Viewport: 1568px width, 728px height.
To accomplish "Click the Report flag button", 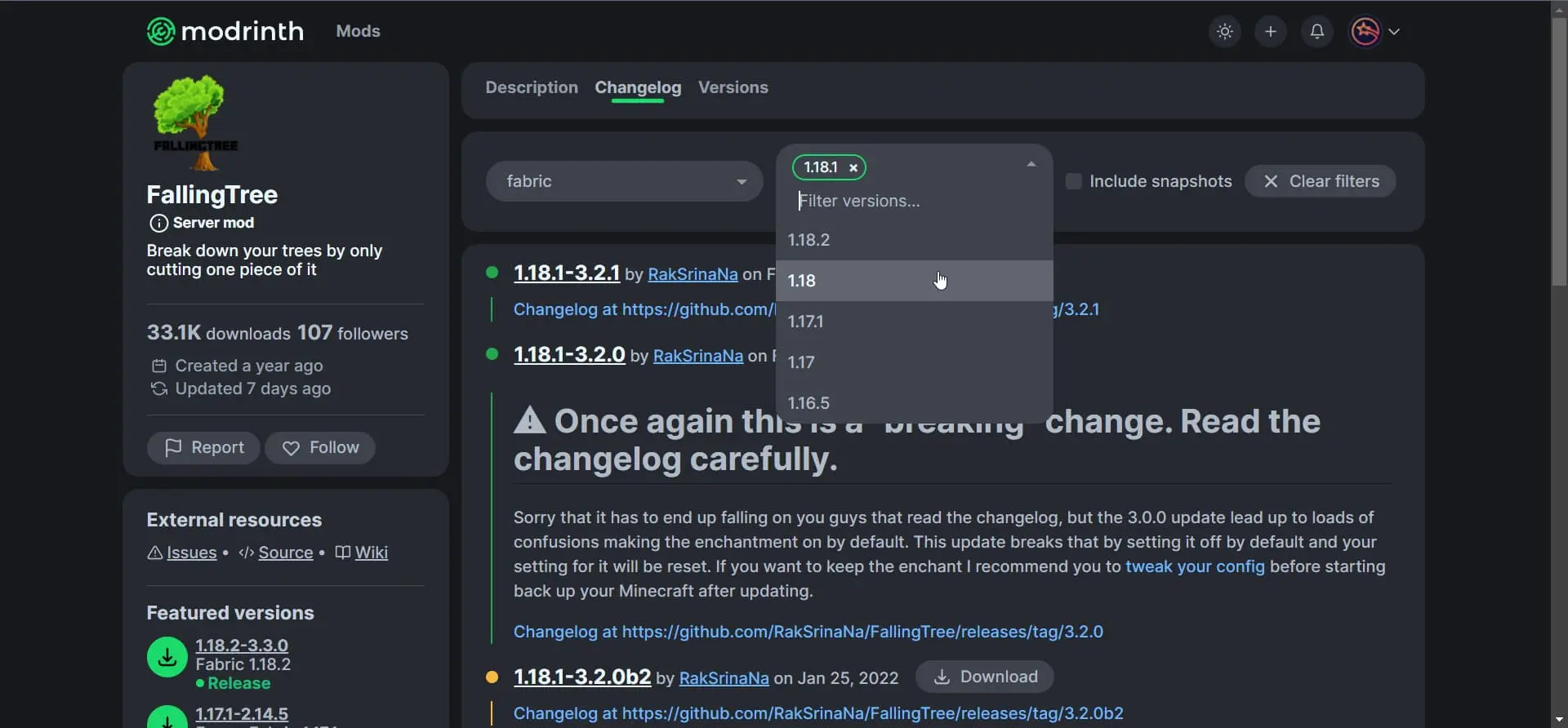I will click(203, 448).
